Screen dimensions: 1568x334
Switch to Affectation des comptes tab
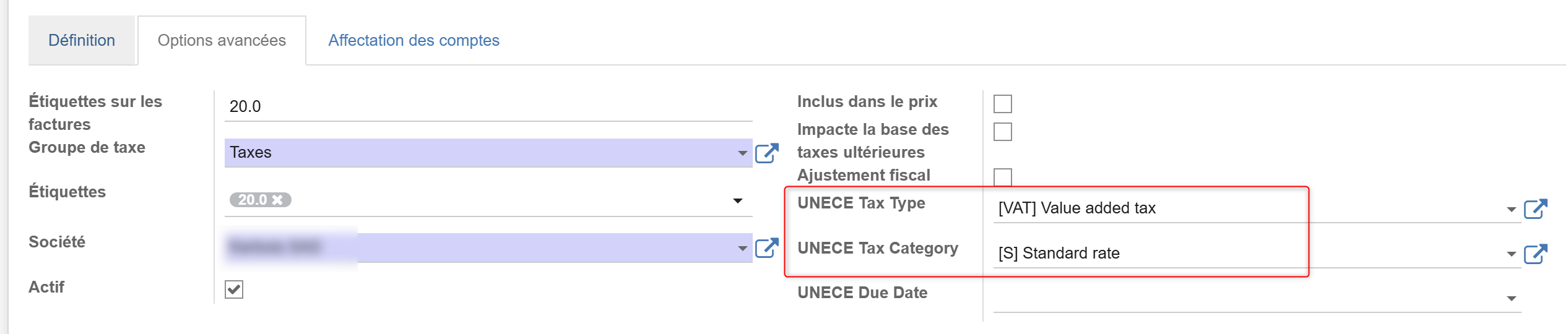[414, 40]
